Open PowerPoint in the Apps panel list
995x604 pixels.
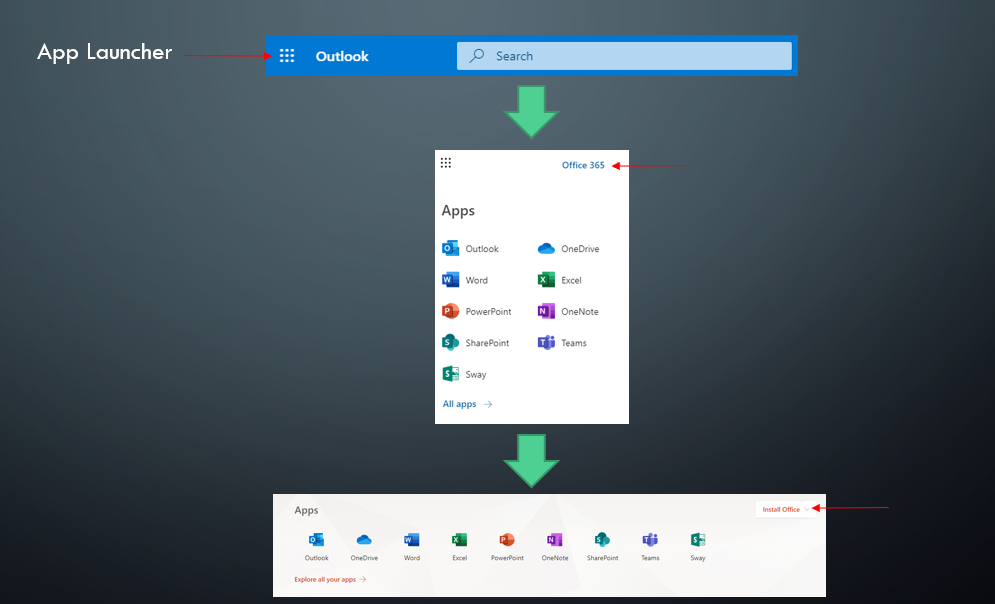[x=479, y=312]
